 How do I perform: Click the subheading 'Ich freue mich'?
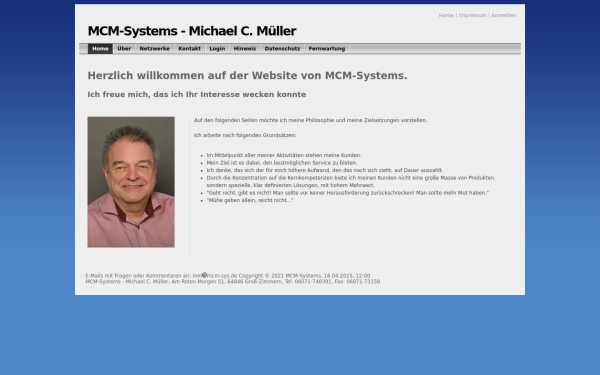tap(197, 95)
